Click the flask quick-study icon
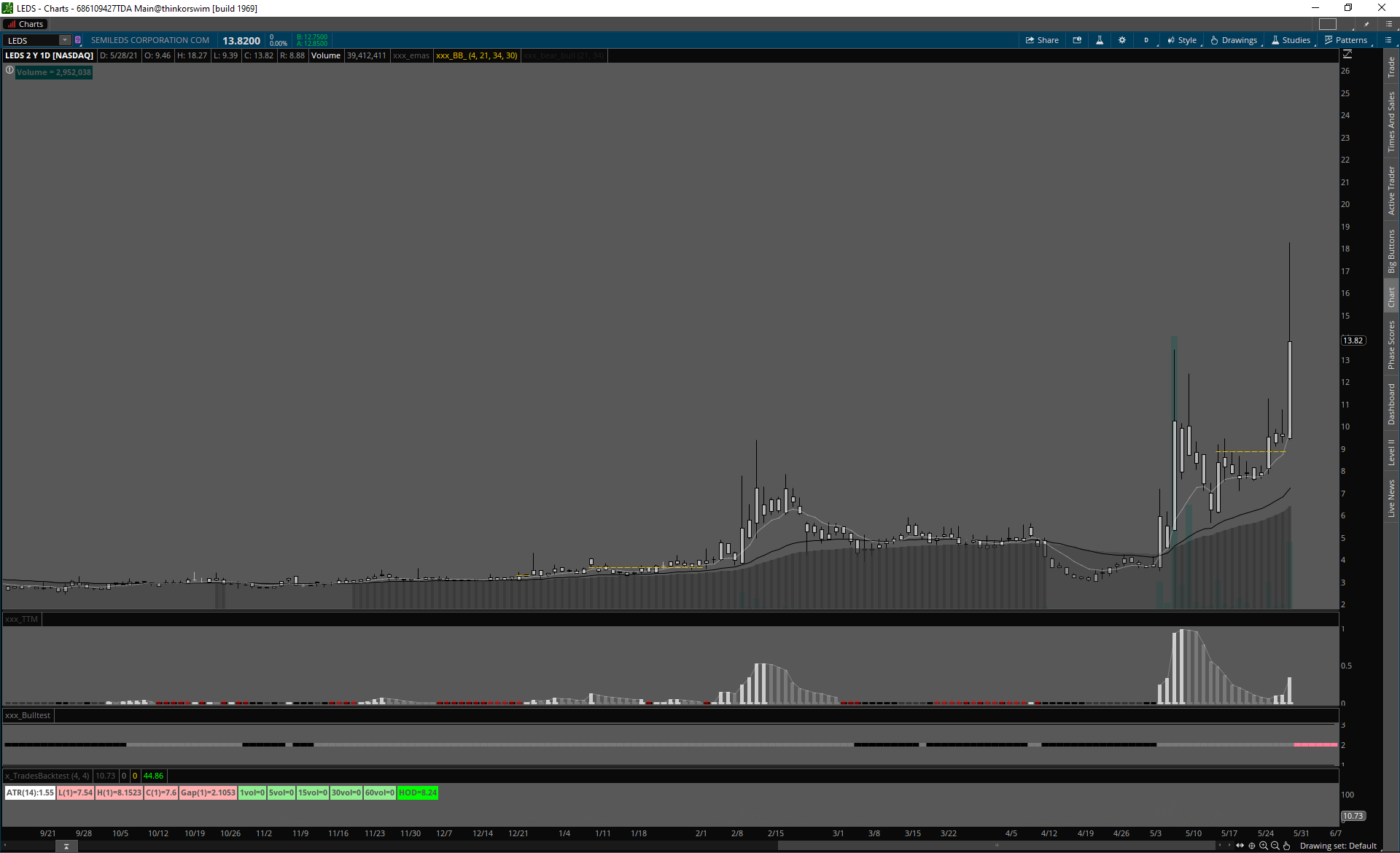This screenshot has width=1400, height=853. [1100, 40]
